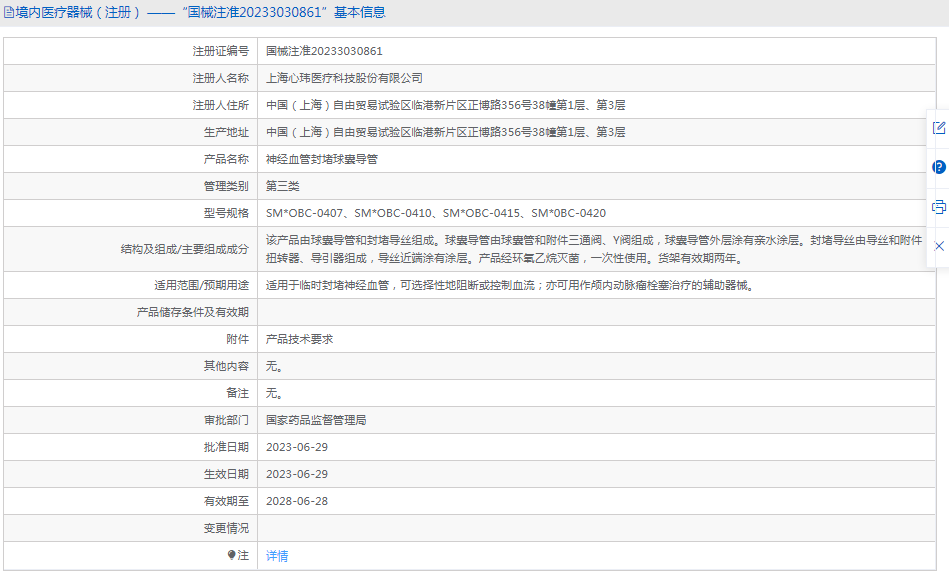The image size is (949, 577).
Task: Click the 批准日期 label
Action: (x=226, y=447)
